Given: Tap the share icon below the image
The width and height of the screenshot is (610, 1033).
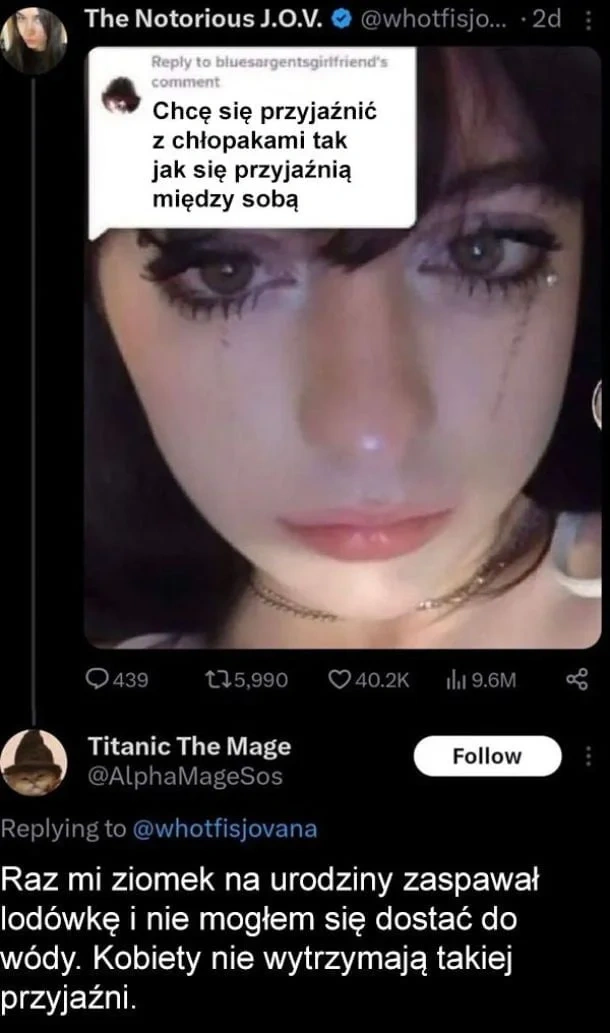Looking at the screenshot, I should coord(577,679).
